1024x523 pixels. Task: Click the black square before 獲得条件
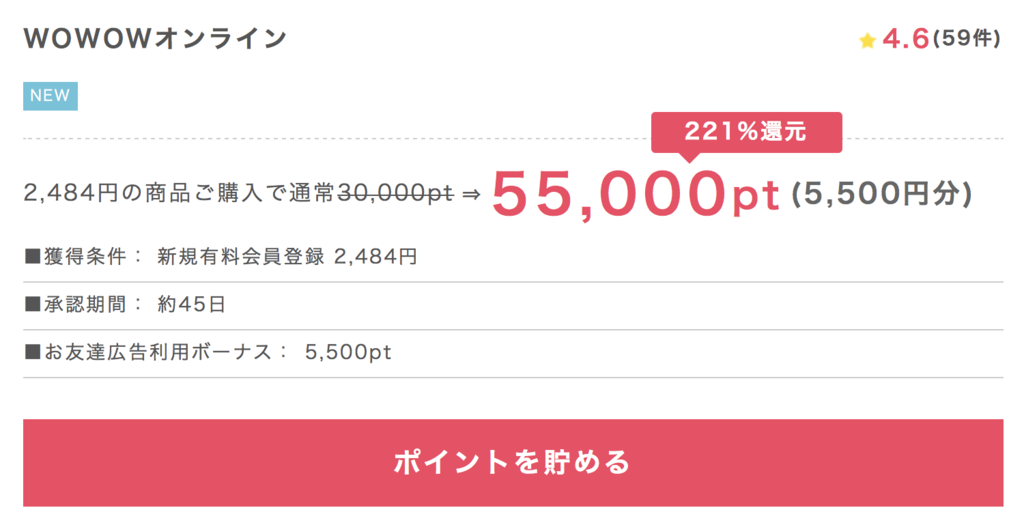coord(33,257)
